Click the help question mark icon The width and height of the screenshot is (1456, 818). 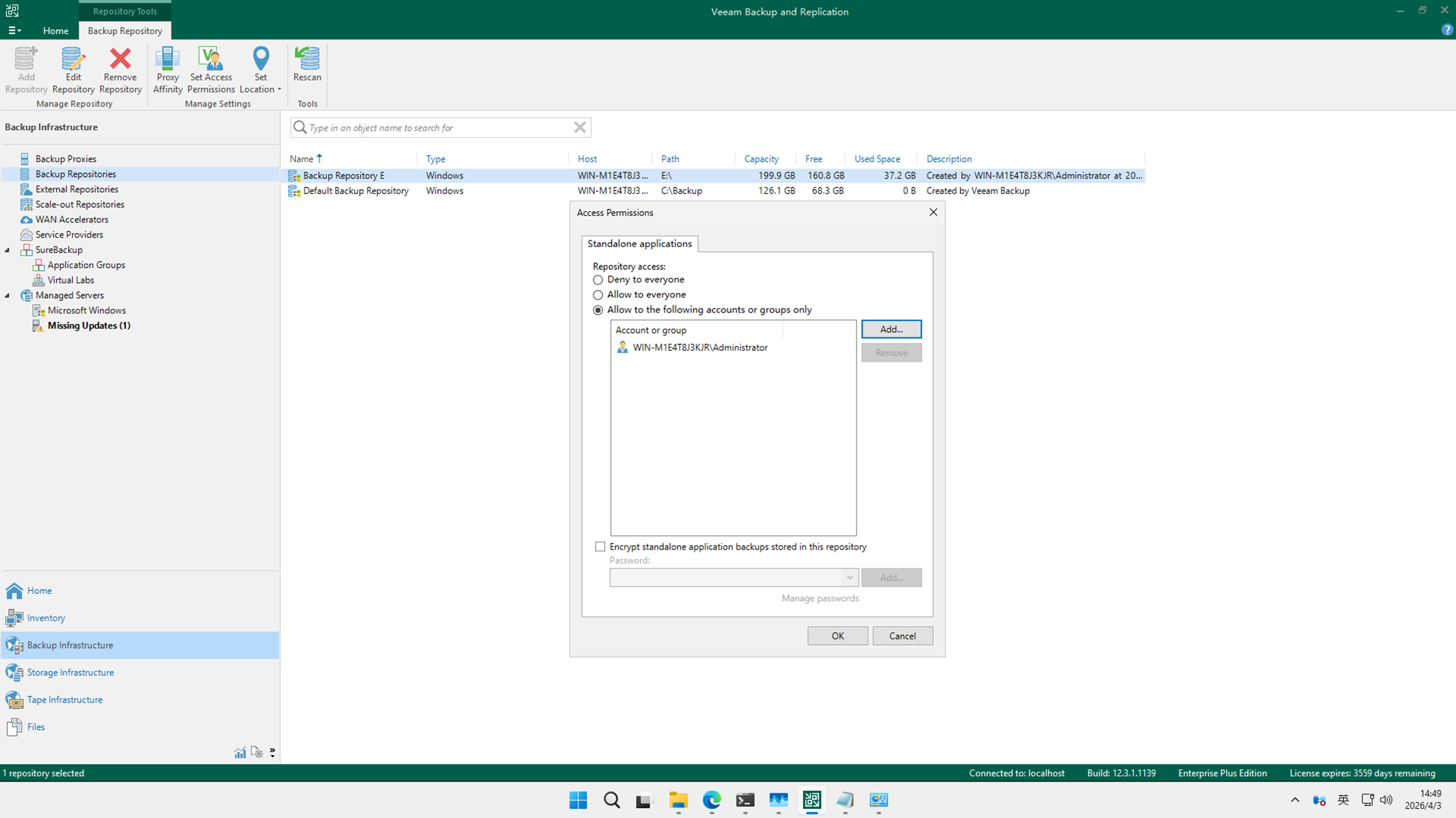pyautogui.click(x=1447, y=30)
